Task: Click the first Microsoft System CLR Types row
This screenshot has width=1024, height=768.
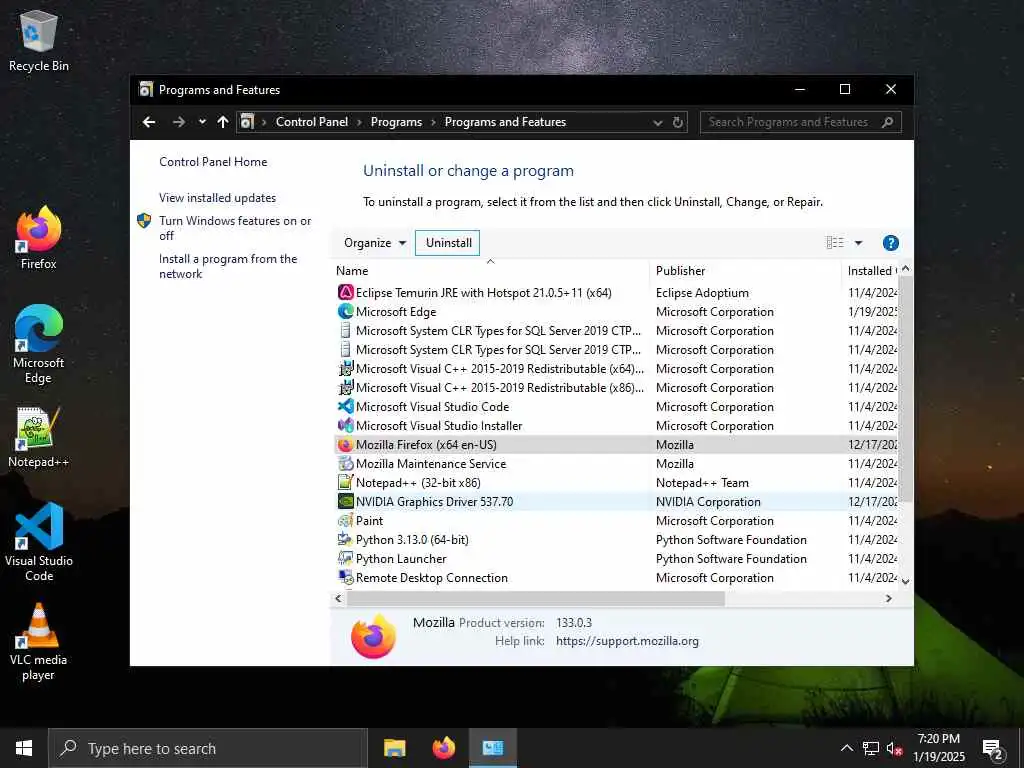Action: click(x=615, y=330)
